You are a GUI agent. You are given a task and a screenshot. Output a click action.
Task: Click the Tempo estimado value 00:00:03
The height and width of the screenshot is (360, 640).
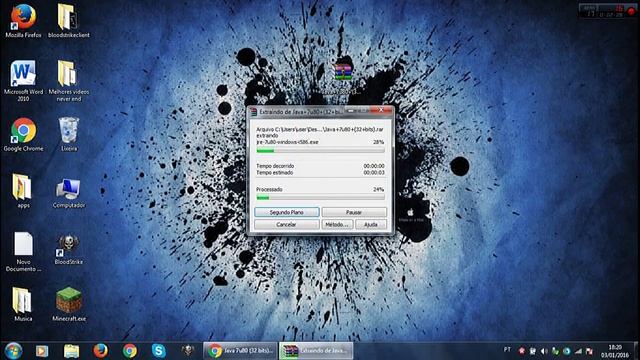click(x=374, y=173)
